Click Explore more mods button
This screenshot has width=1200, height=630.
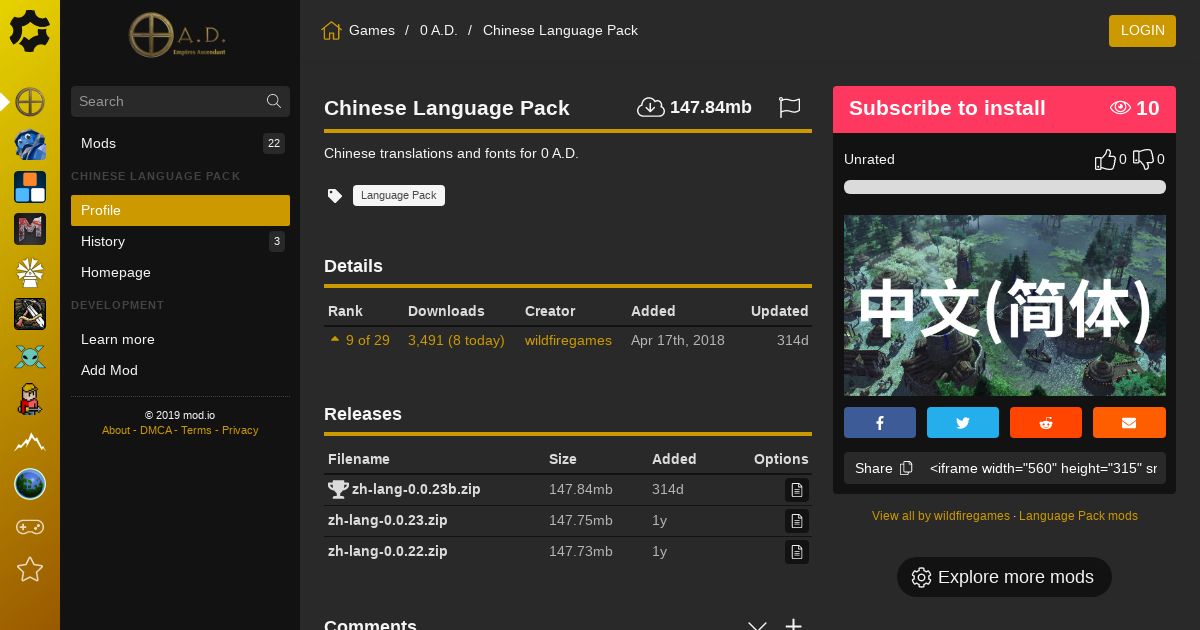click(x=1004, y=577)
